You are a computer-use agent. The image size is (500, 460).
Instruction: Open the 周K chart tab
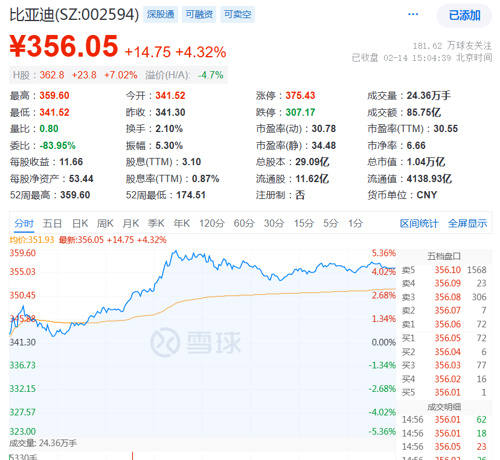coord(105,223)
